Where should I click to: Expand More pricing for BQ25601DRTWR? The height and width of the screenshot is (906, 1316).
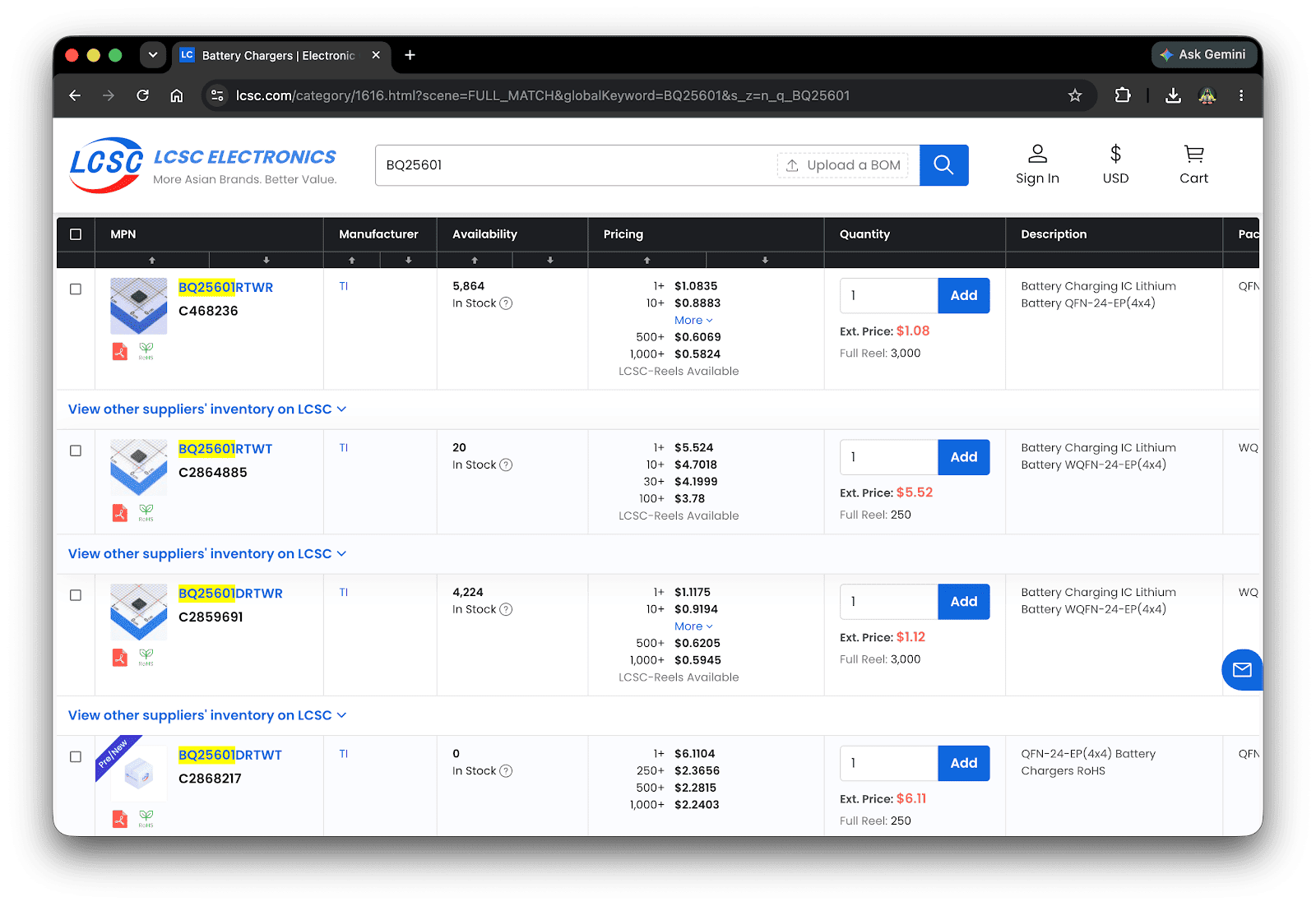click(x=693, y=626)
